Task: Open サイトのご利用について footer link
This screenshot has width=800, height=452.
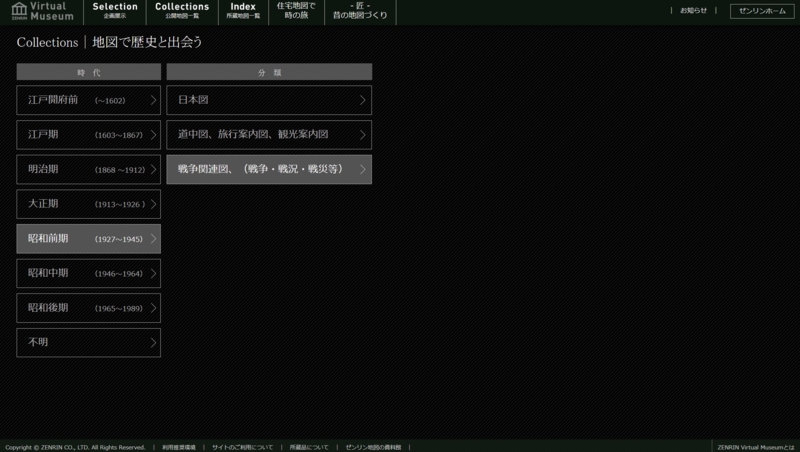Action: click(x=242, y=447)
